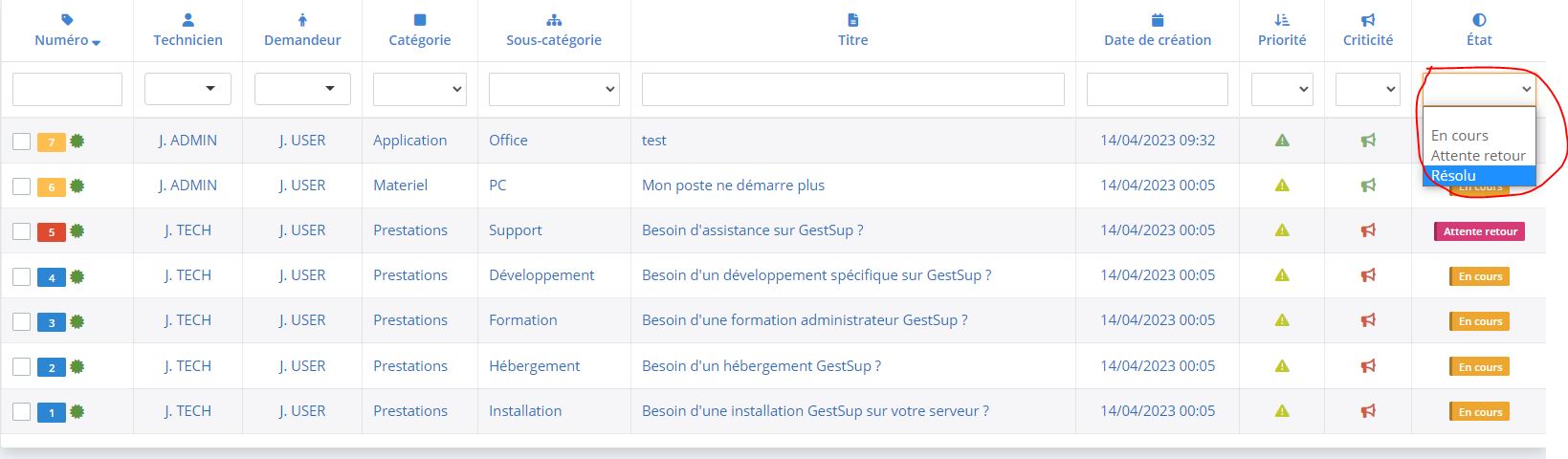1568x459 pixels.
Task: Open the Technicien filter dropdown
Action: click(188, 89)
